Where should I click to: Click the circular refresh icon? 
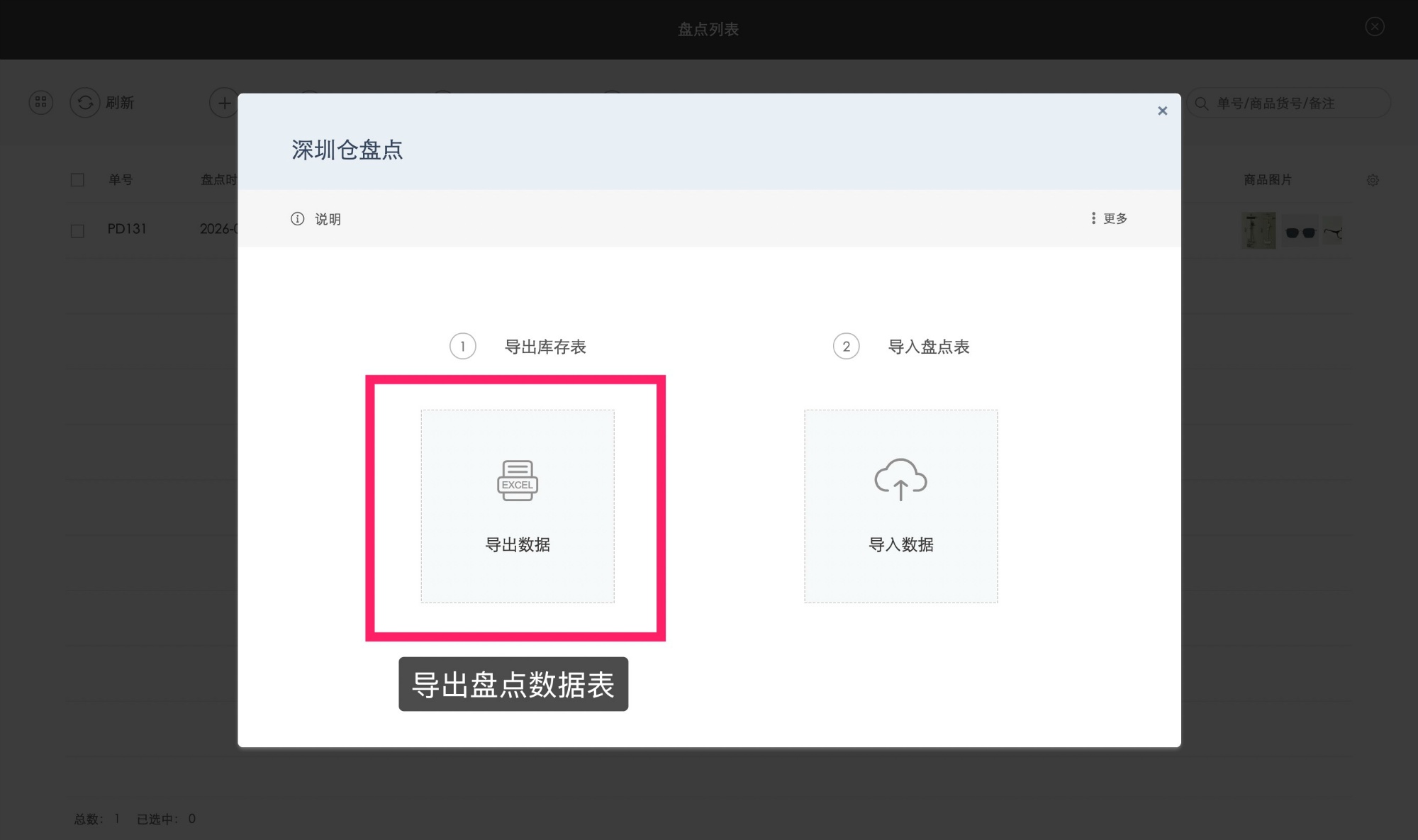[85, 102]
